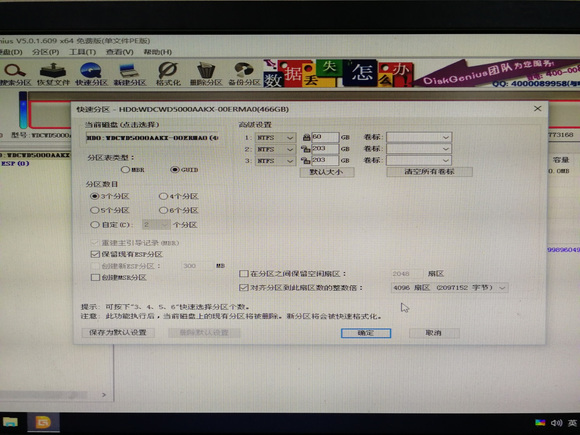Click the Format (格式化) toolbar icon
This screenshot has width=580, height=435.
(168, 74)
